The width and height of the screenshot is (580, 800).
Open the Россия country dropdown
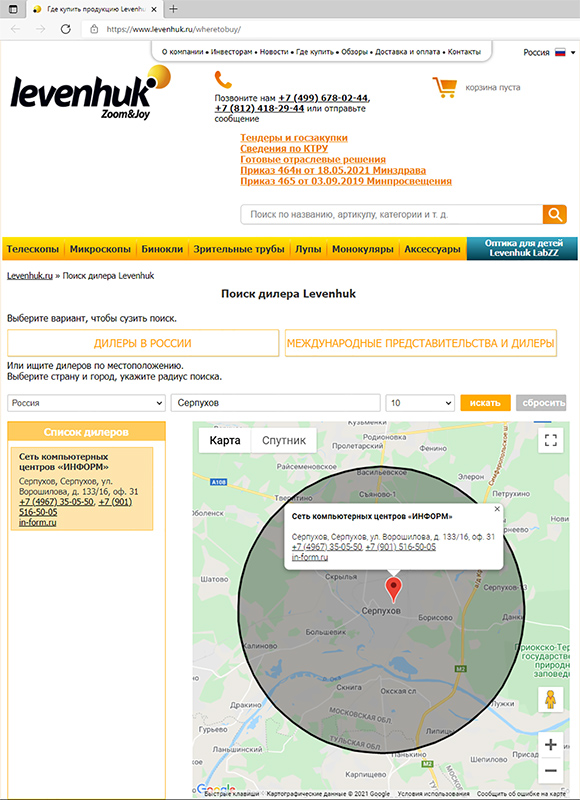86,403
